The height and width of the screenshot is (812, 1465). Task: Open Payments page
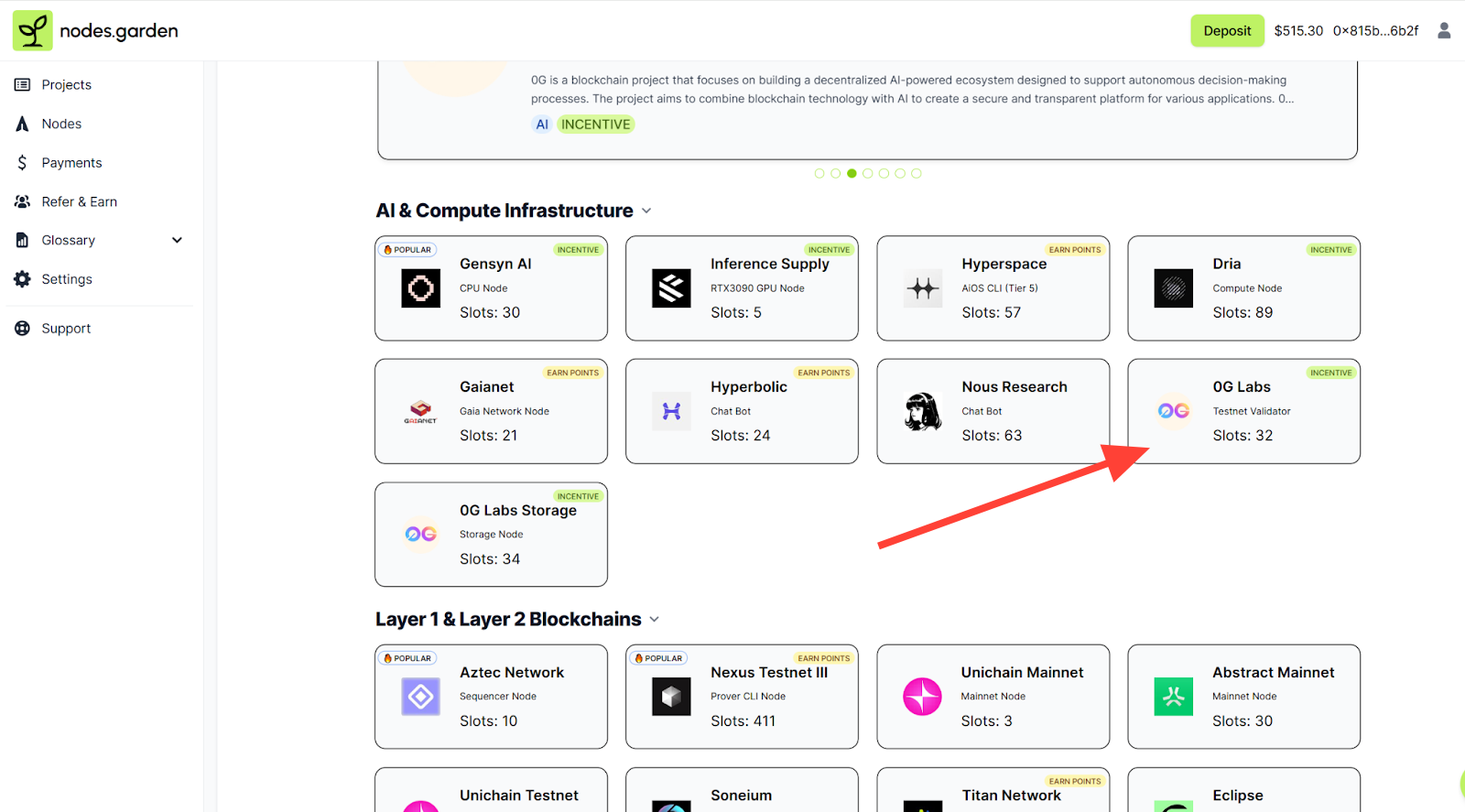click(x=71, y=162)
